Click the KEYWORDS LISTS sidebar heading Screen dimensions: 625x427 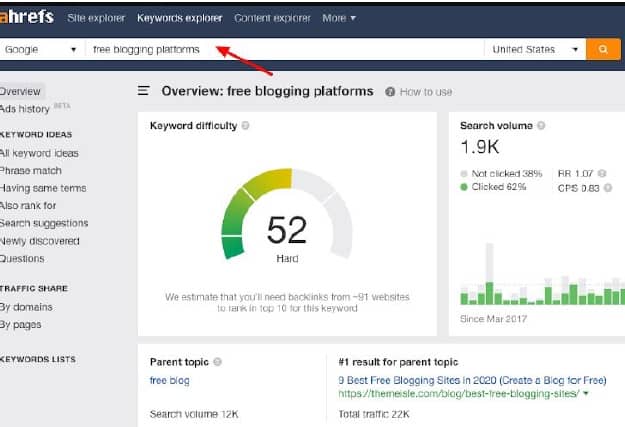[38, 359]
